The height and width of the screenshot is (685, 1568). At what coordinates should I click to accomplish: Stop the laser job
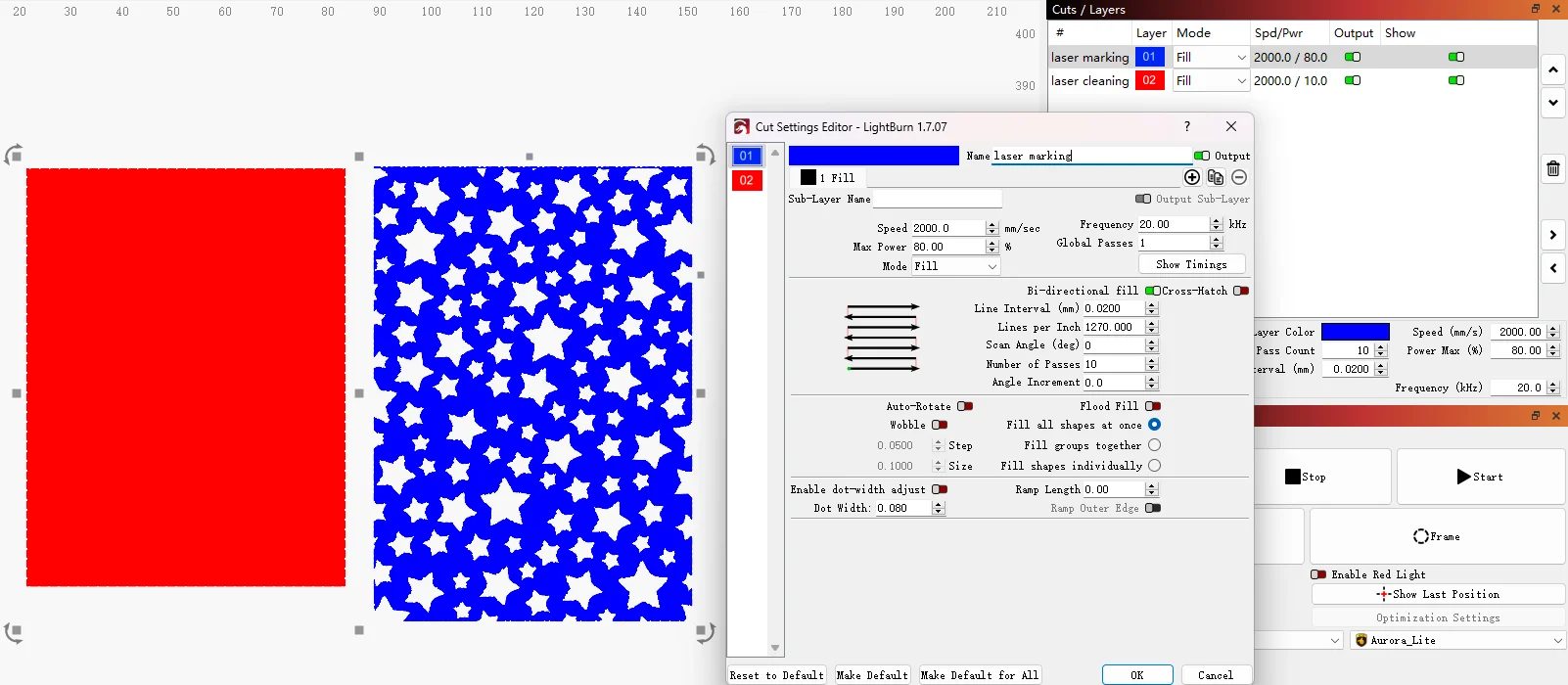(1321, 477)
